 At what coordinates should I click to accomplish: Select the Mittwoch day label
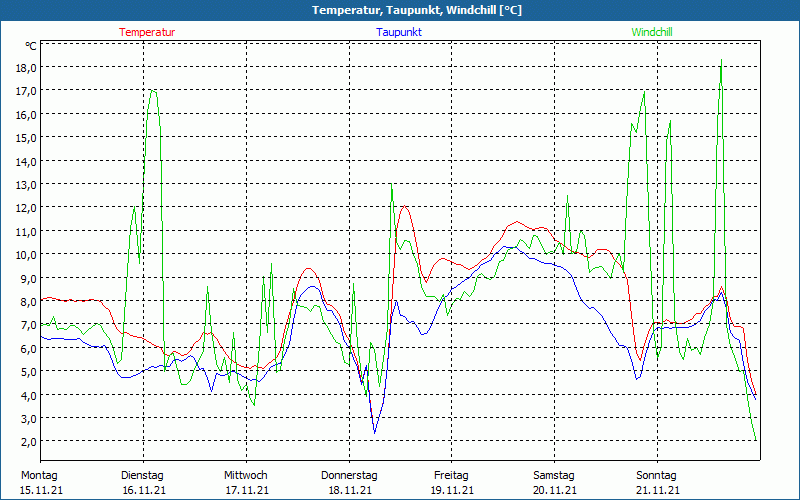pos(245,475)
